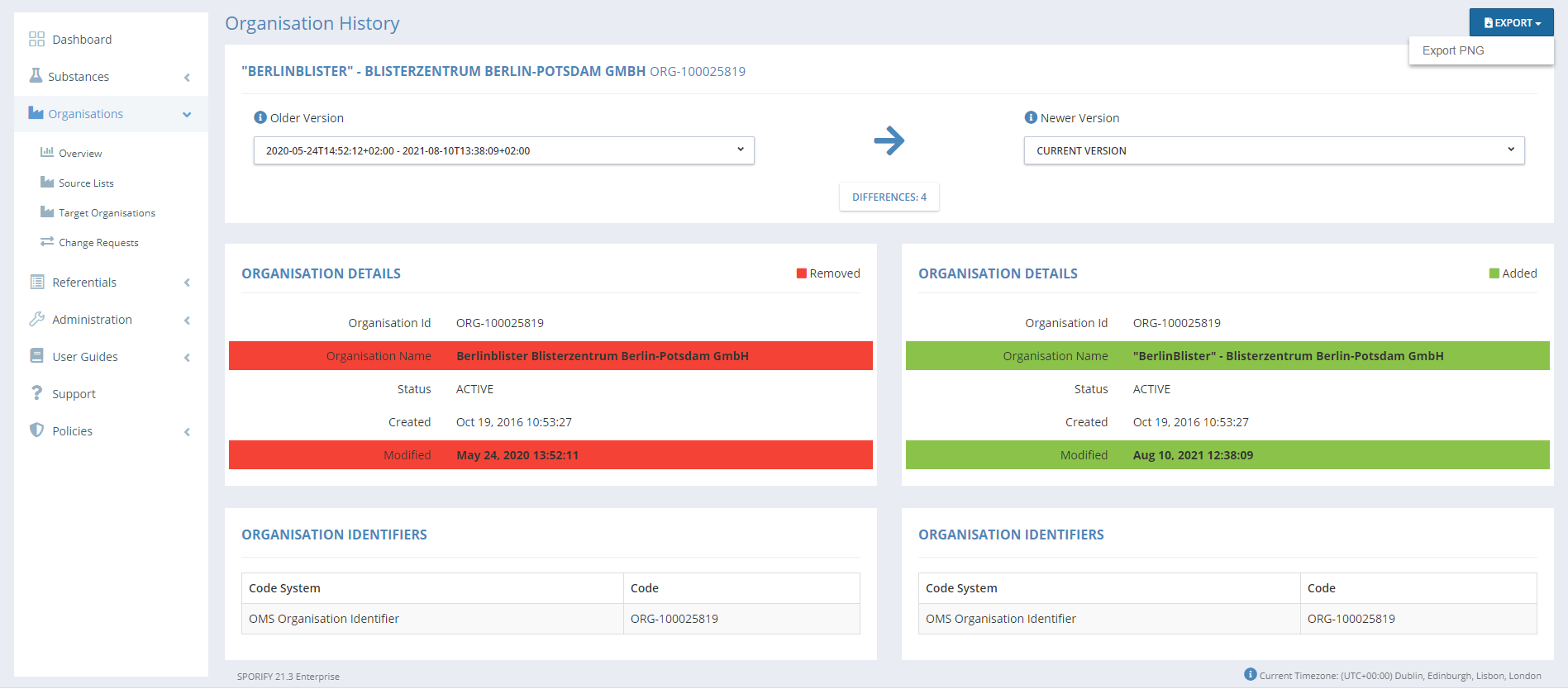Viewport: 1568px width, 689px height.
Task: Open Source Lists under Organisations
Action: [86, 183]
